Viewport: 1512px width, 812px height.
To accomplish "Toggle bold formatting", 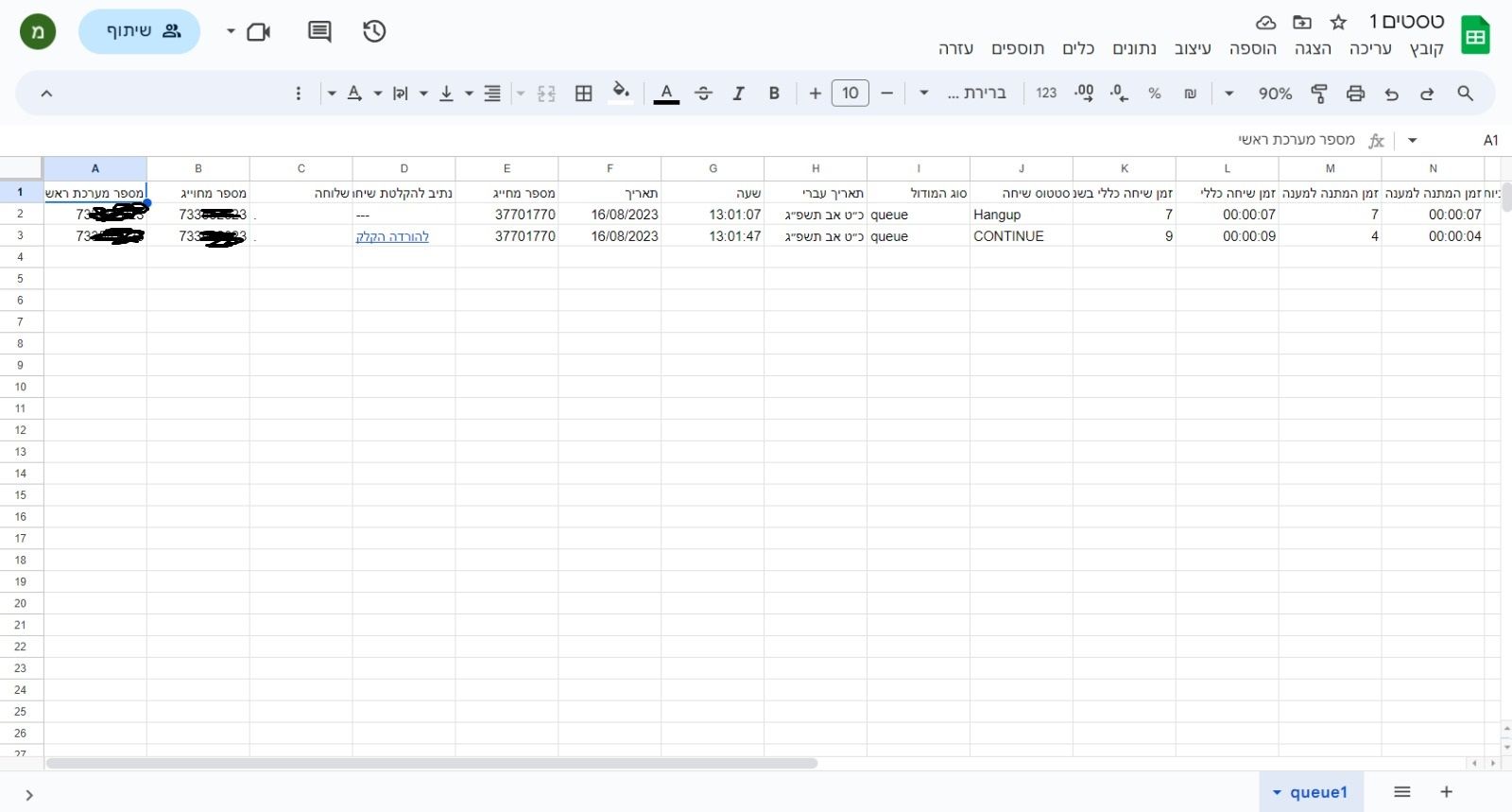I will 774,93.
